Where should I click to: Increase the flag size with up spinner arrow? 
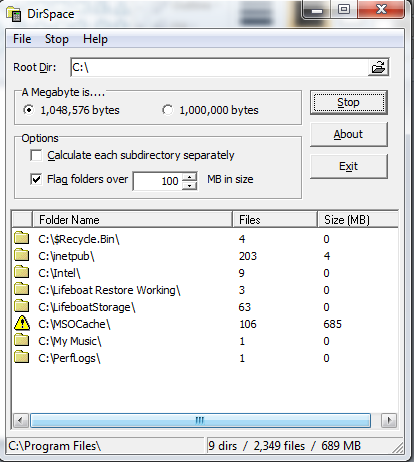tap(189, 177)
